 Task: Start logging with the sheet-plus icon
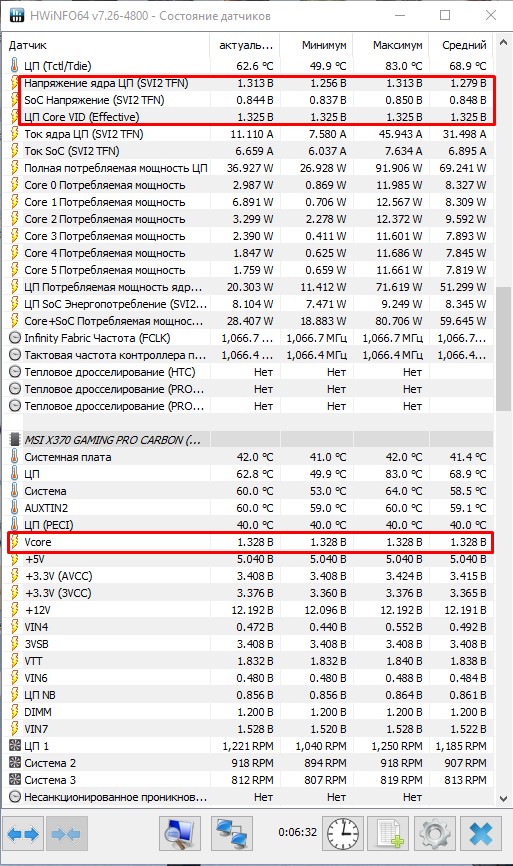coord(389,833)
